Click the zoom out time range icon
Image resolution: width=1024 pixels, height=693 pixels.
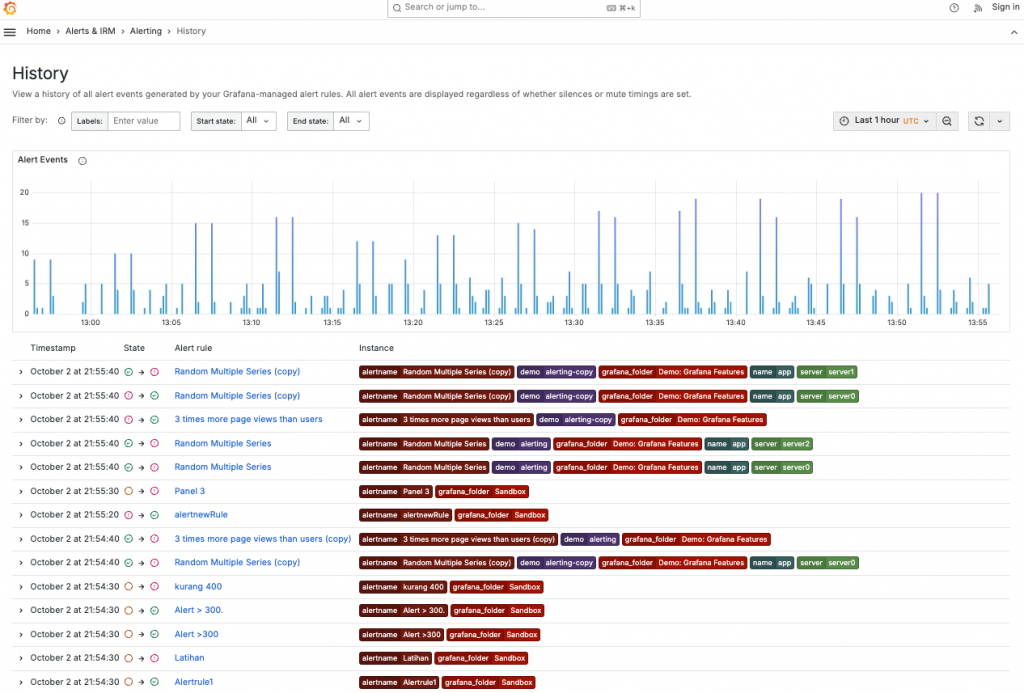point(947,121)
